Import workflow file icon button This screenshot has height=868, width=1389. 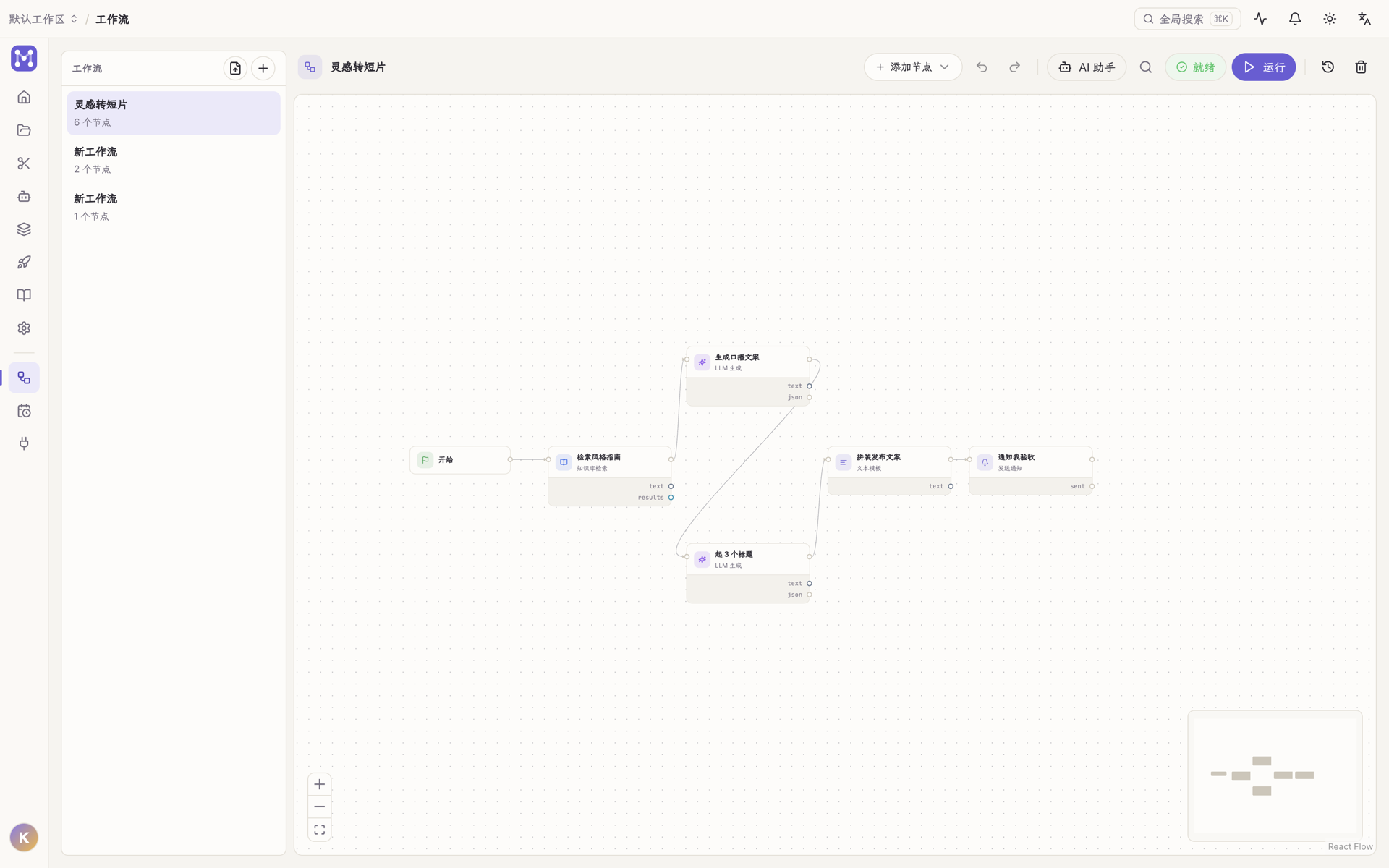pyautogui.click(x=235, y=69)
